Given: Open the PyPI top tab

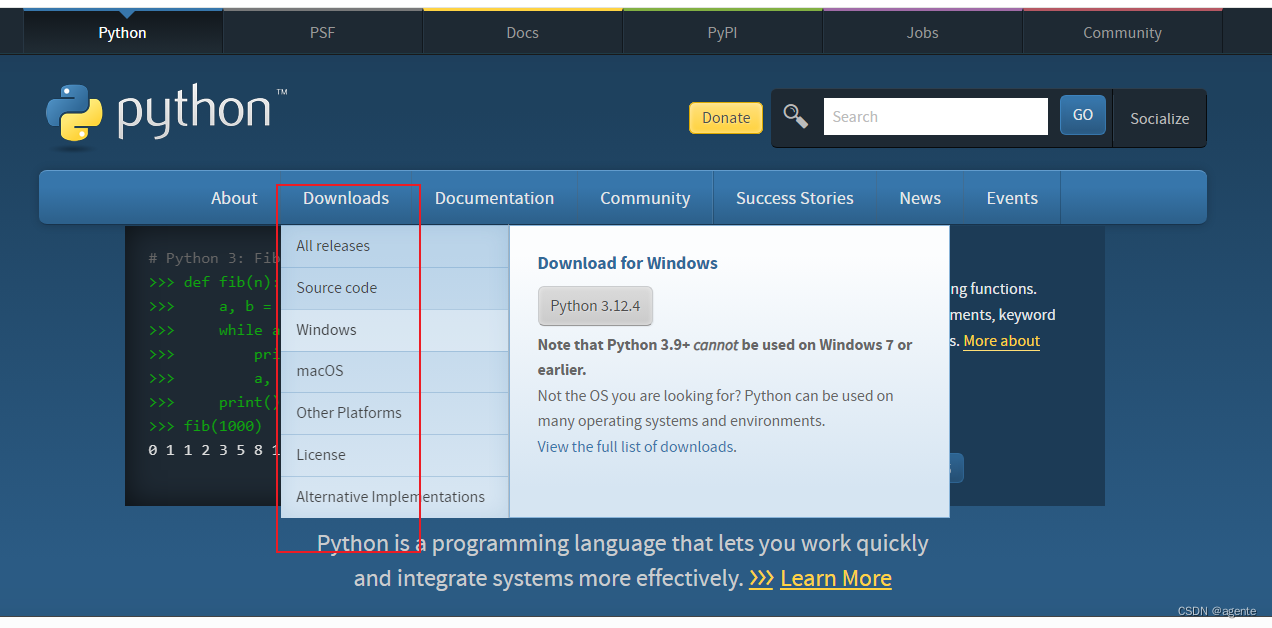Looking at the screenshot, I should [x=722, y=32].
